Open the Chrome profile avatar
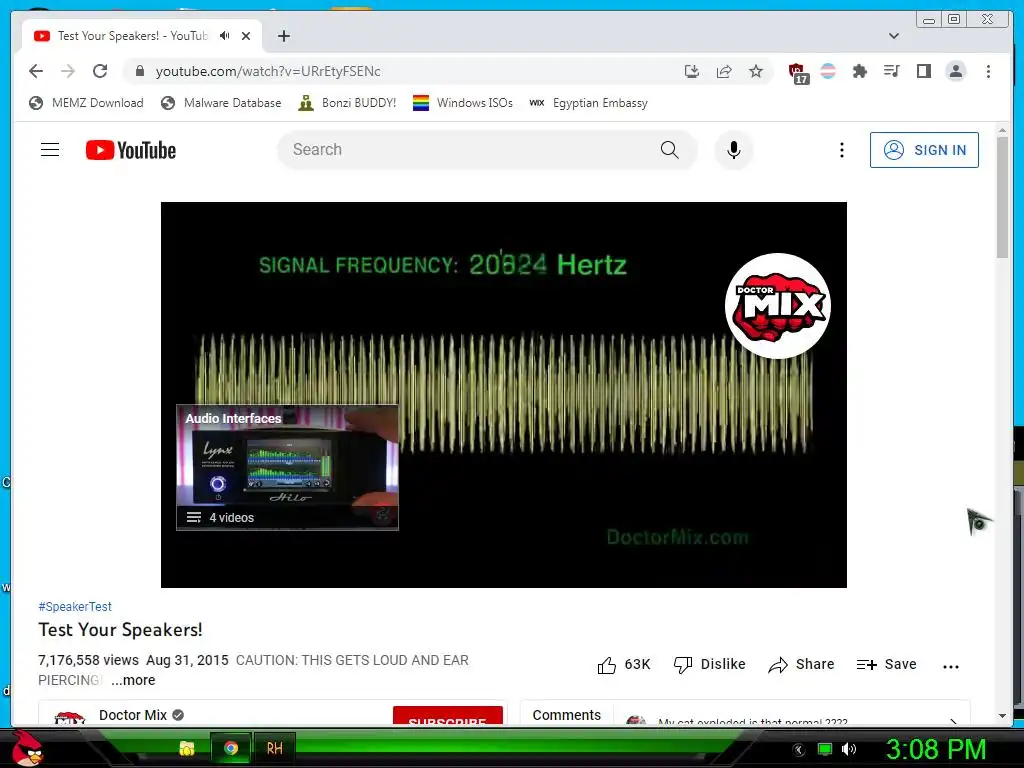Viewport: 1024px width, 768px height. pyautogui.click(x=955, y=71)
